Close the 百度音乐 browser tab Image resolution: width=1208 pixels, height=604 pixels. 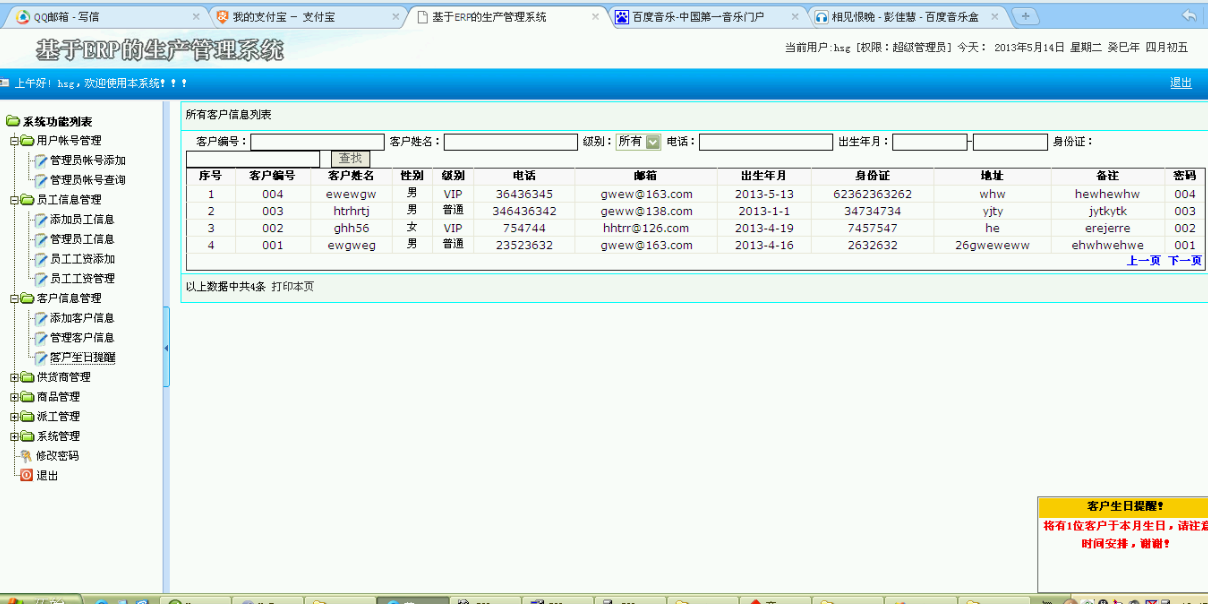[x=796, y=17]
